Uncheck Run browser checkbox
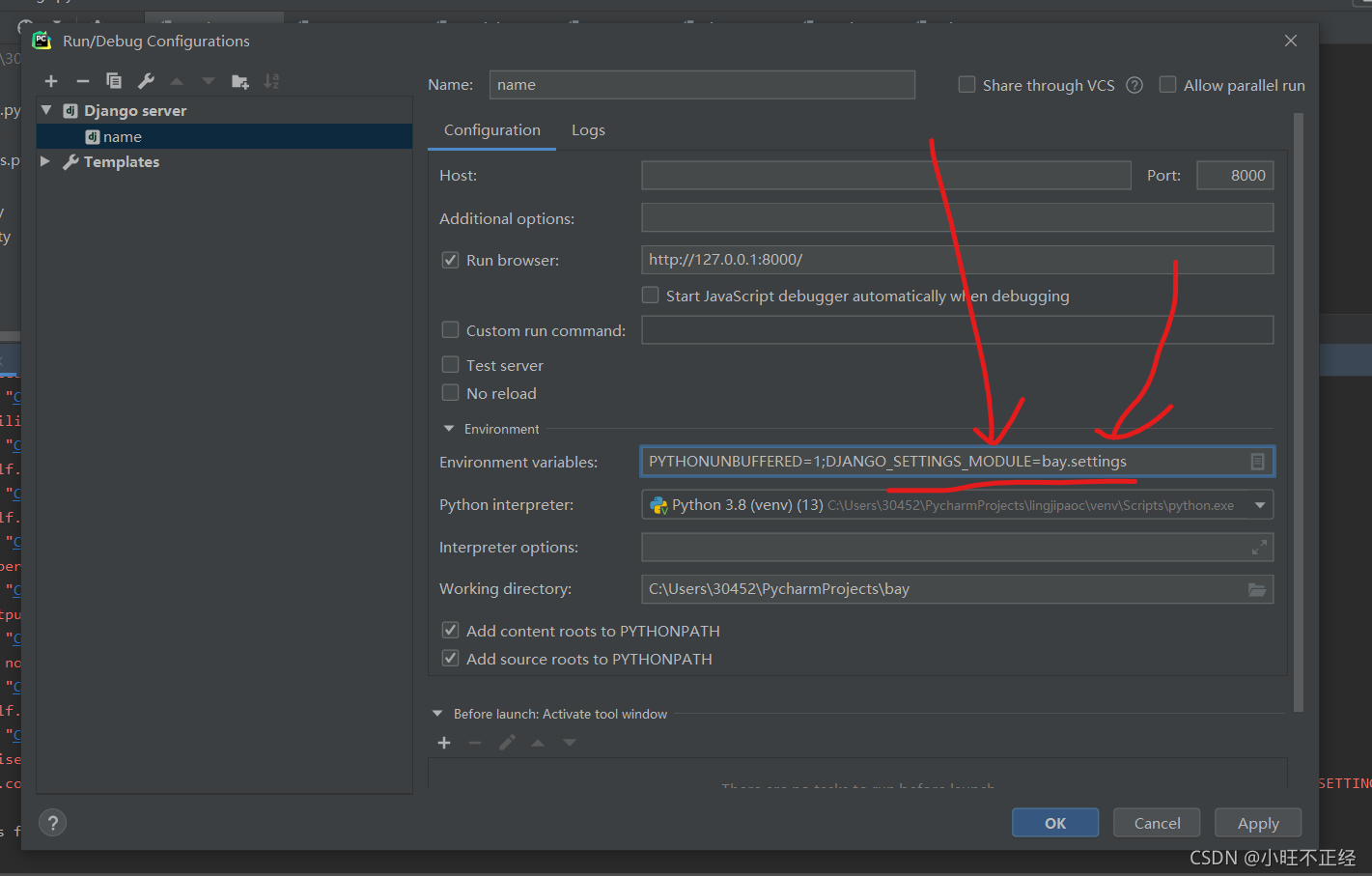The height and width of the screenshot is (876, 1372). [450, 260]
